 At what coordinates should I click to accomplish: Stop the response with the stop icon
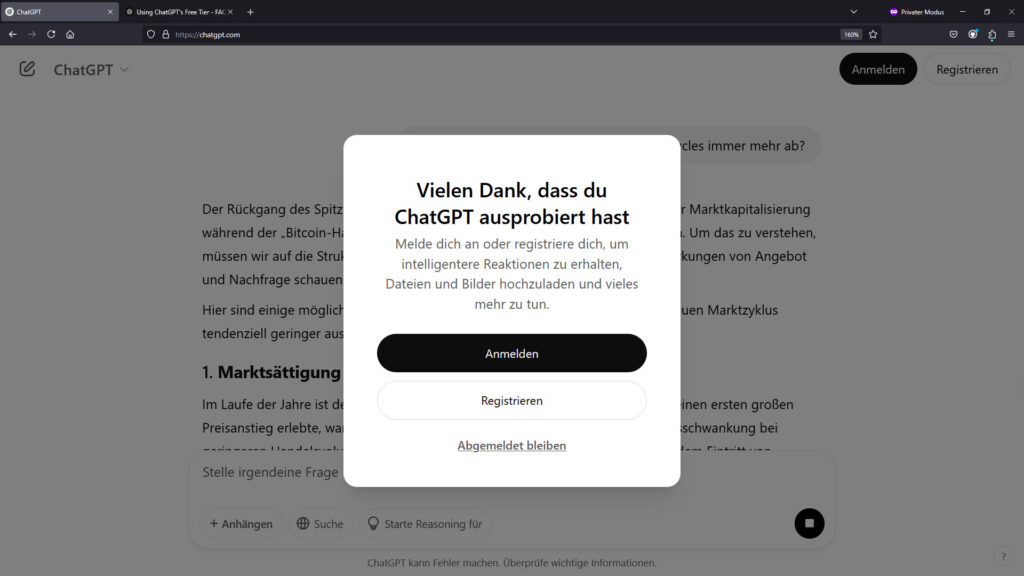coord(809,523)
